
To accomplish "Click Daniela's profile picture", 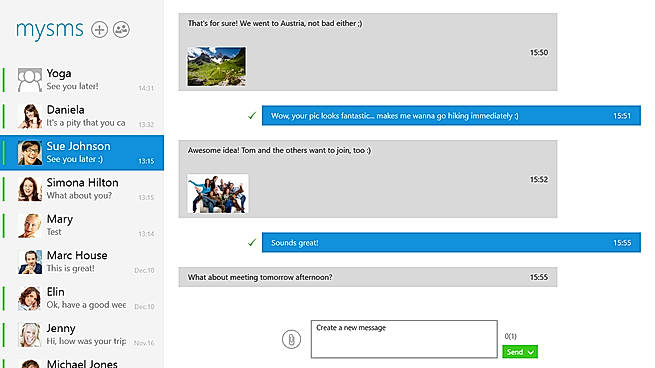I will (x=30, y=116).
